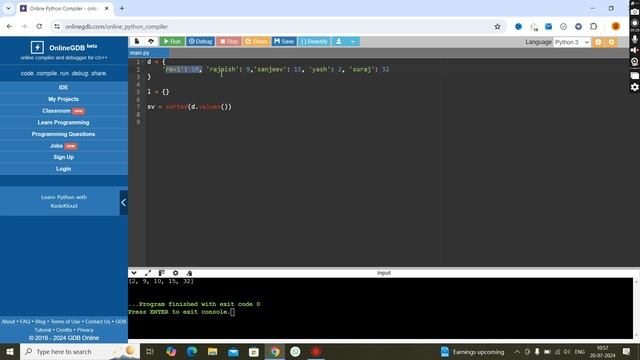
Task: Click the FAQ footer link
Action: (25, 322)
